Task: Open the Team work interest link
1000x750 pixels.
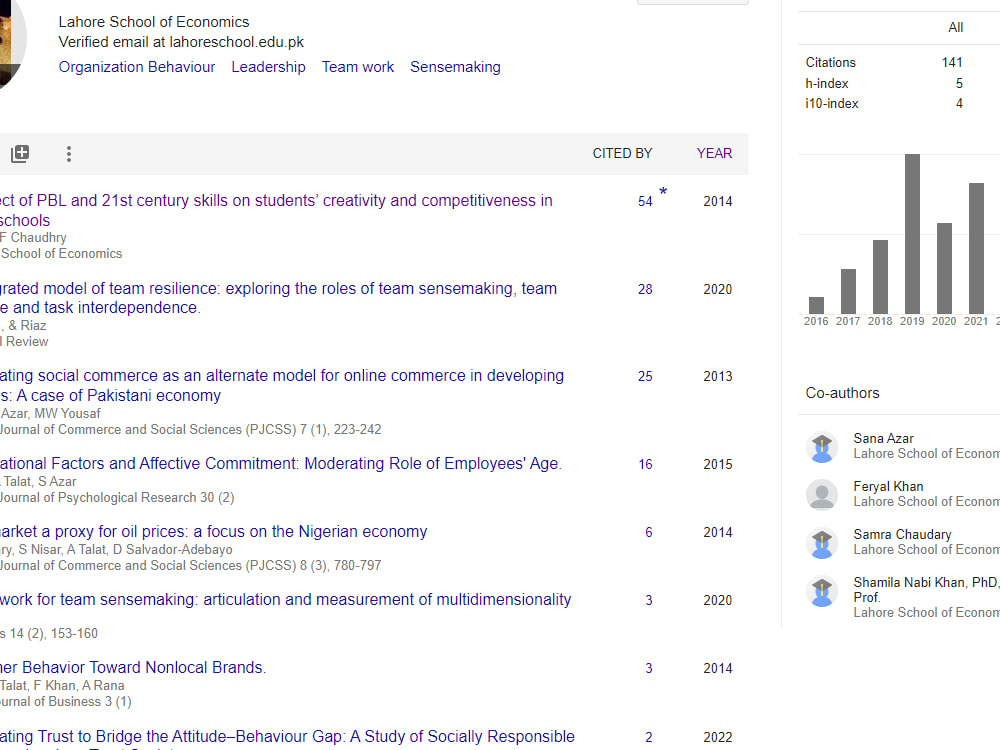Action: point(358,67)
